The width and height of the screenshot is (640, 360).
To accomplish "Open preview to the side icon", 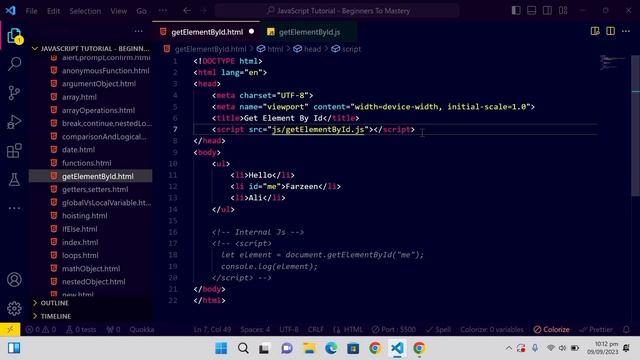I will 595,31.
